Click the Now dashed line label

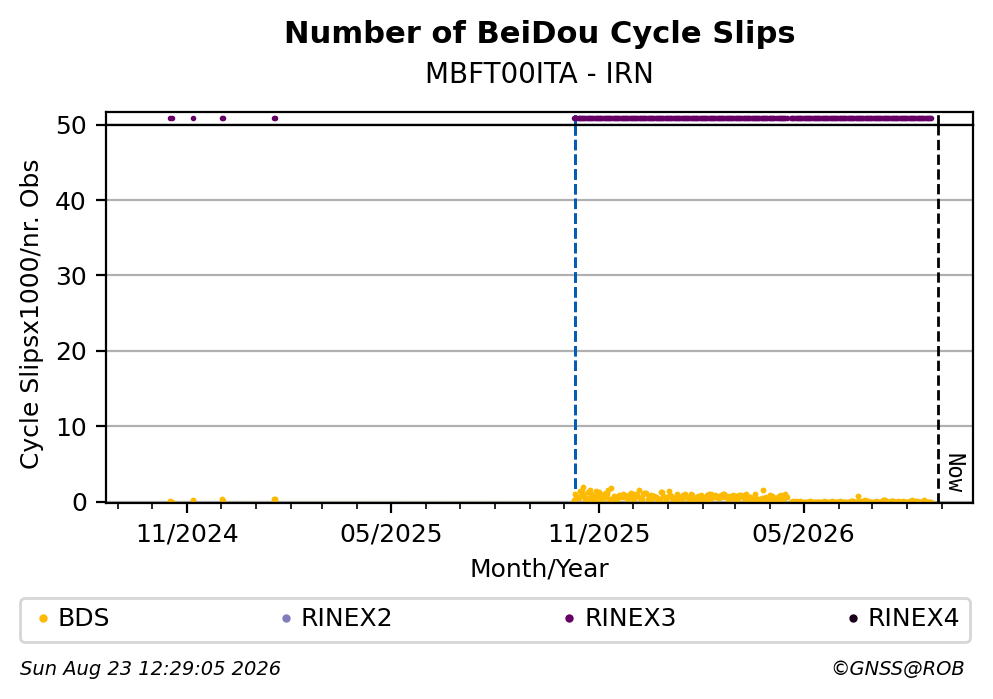tap(957, 474)
